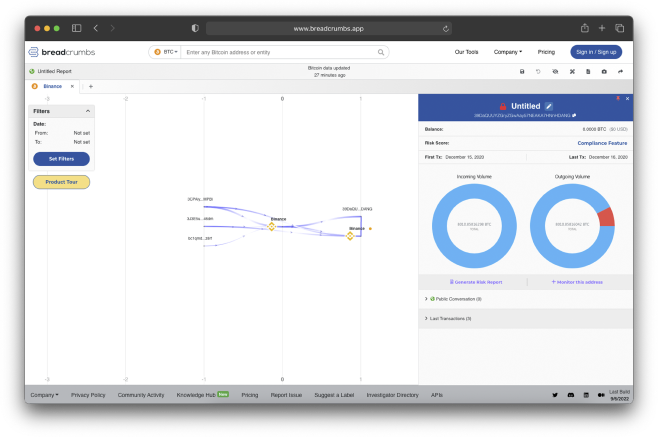This screenshot has width=658, height=437.
Task: Open the BTC currency dropdown
Action: point(166,52)
